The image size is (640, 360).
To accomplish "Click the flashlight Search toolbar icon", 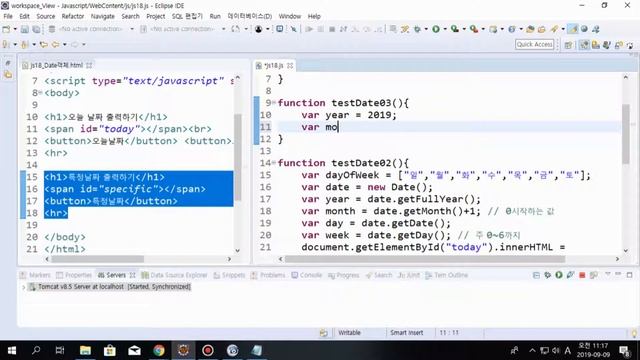I will pos(554,29).
